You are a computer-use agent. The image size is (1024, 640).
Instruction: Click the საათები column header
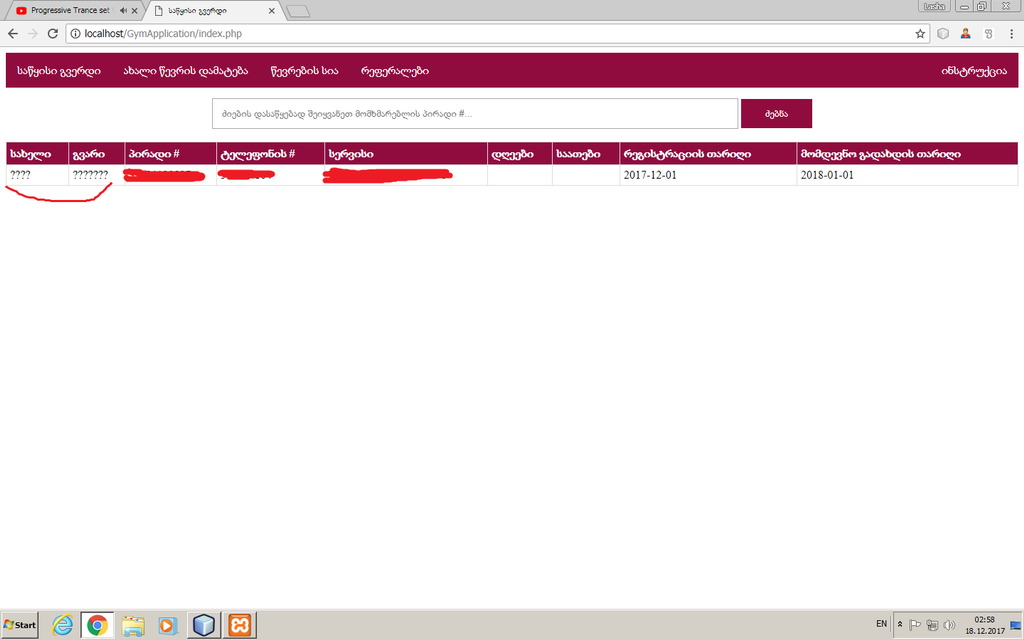pyautogui.click(x=586, y=153)
